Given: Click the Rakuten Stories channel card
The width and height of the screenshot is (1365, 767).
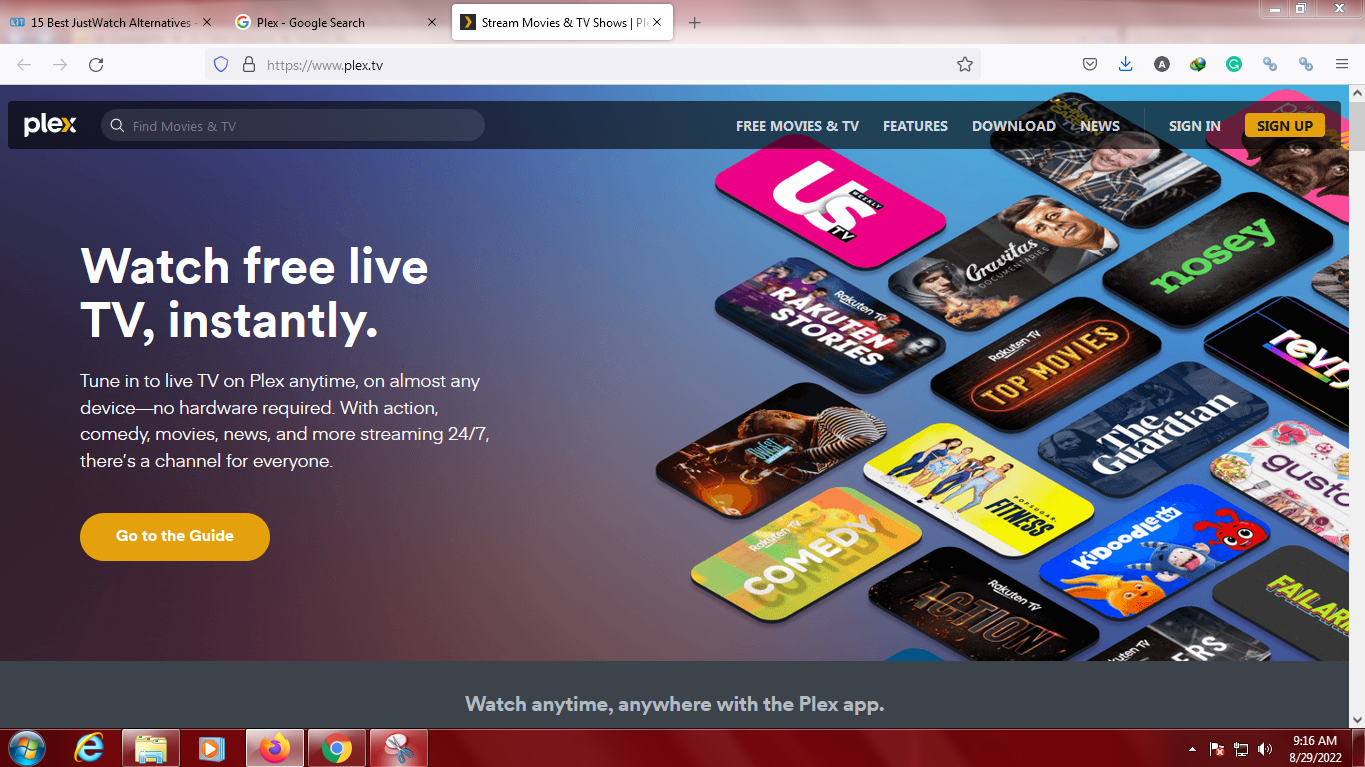Looking at the screenshot, I should click(831, 323).
